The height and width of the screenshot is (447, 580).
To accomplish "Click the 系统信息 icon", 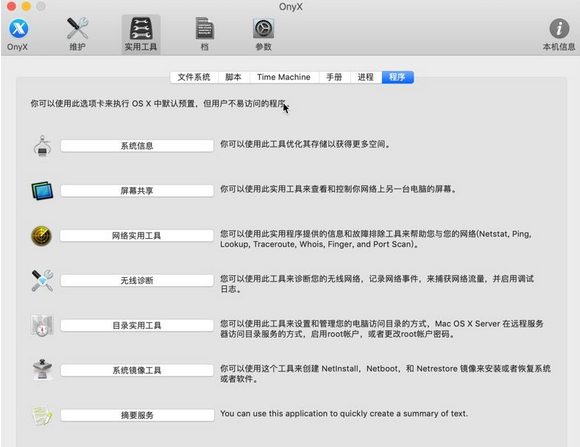I will 42,145.
